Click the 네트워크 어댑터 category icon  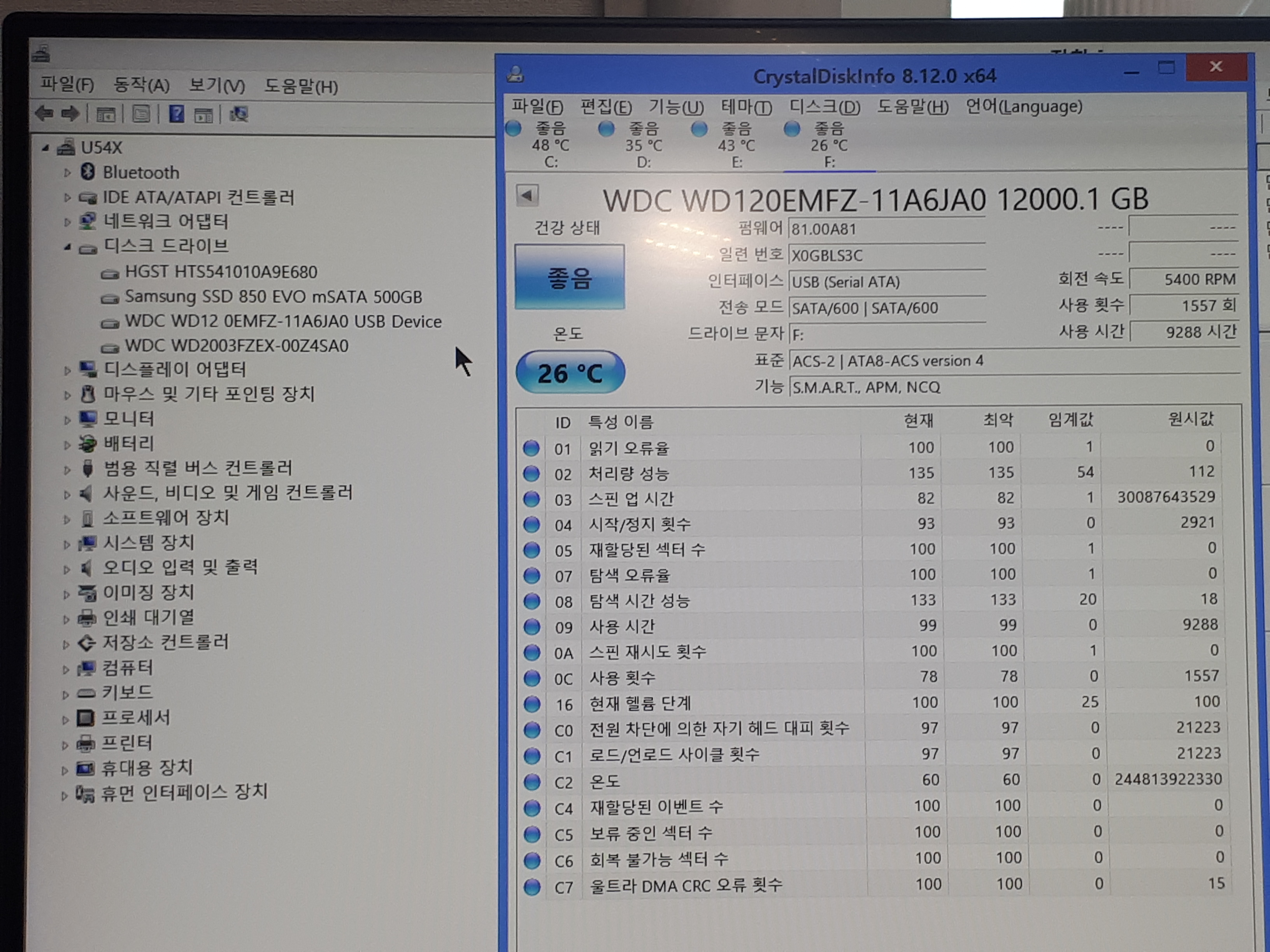coord(87,221)
